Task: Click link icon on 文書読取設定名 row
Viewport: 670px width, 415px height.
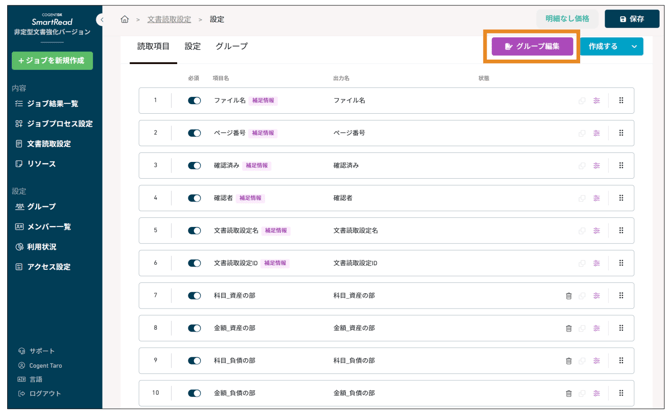Action: 582,231
